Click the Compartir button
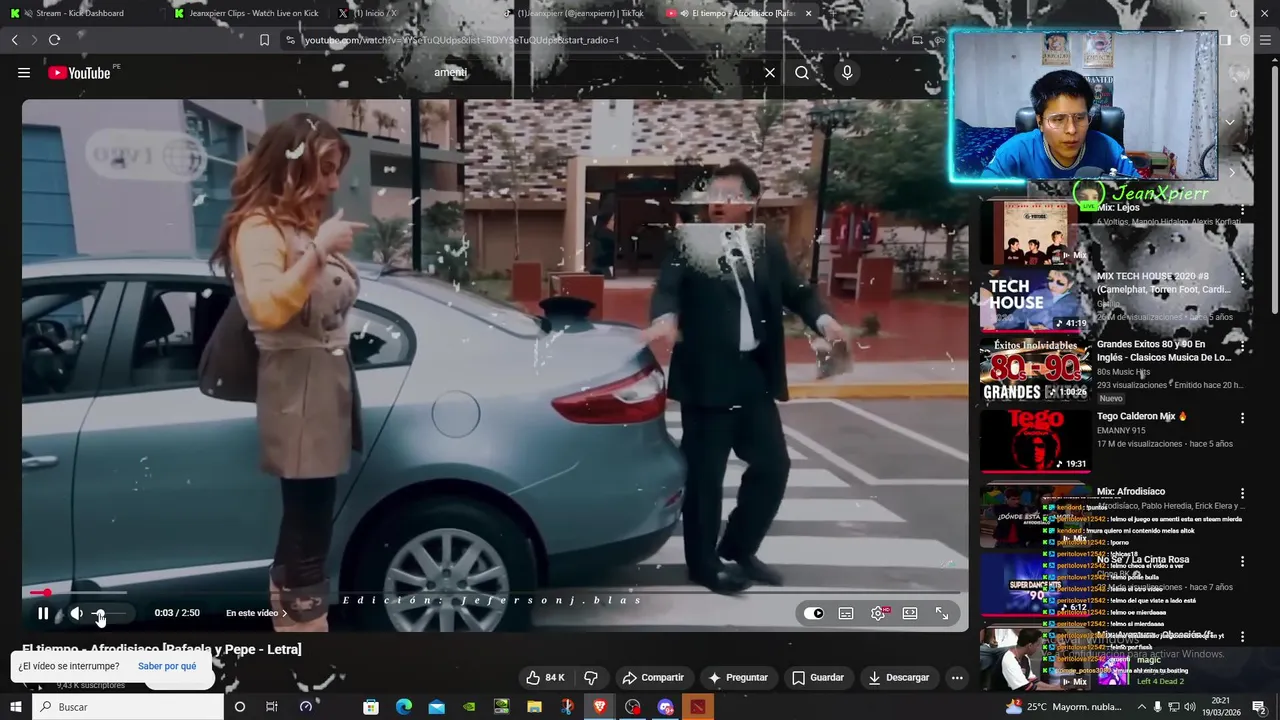Screen dimensions: 1280x720 [x=653, y=677]
